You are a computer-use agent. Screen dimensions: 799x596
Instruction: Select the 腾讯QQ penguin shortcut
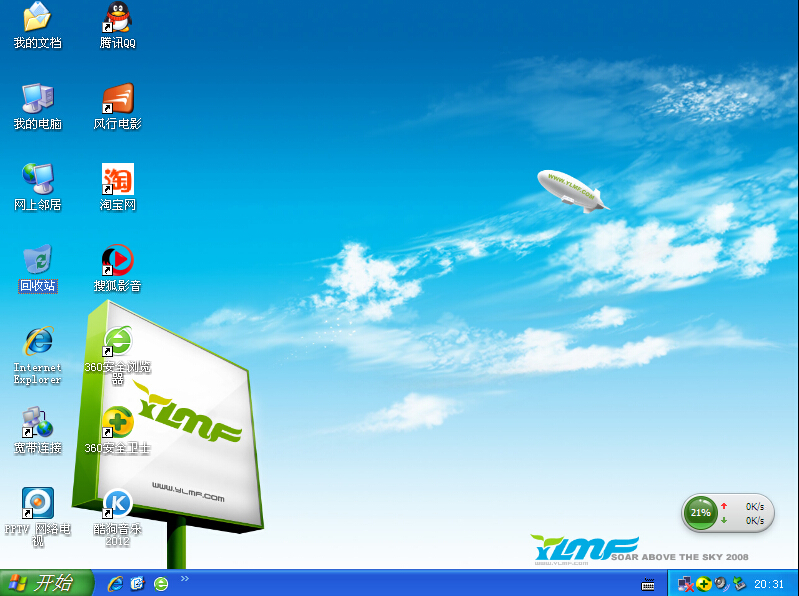point(118,25)
